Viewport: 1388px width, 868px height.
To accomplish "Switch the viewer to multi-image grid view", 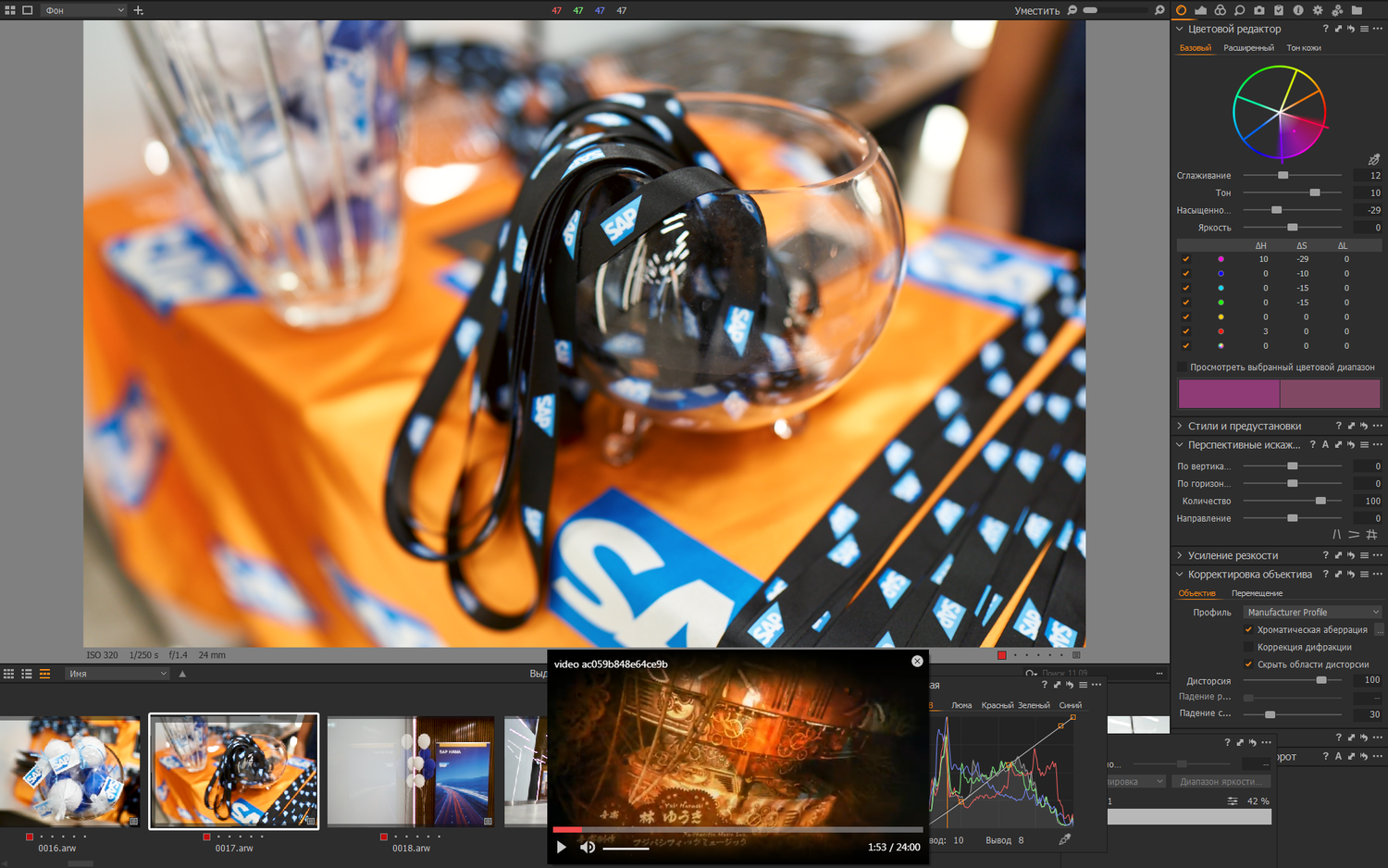I will tap(10, 10).
